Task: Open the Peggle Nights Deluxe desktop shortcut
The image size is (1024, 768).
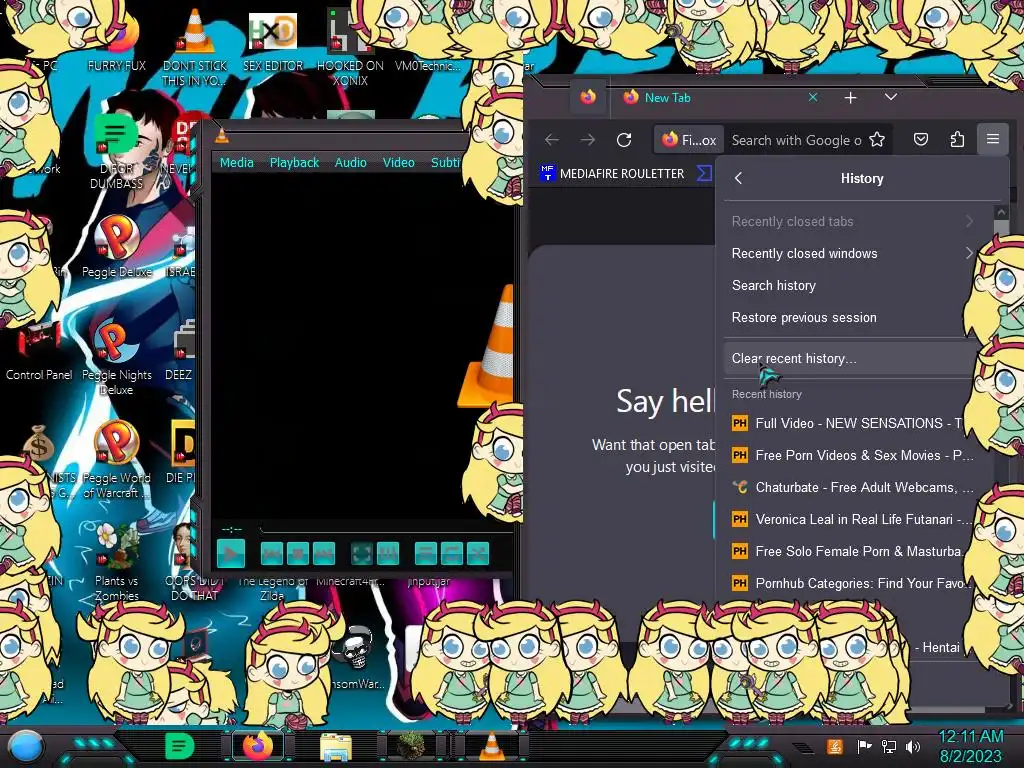Action: point(116,358)
